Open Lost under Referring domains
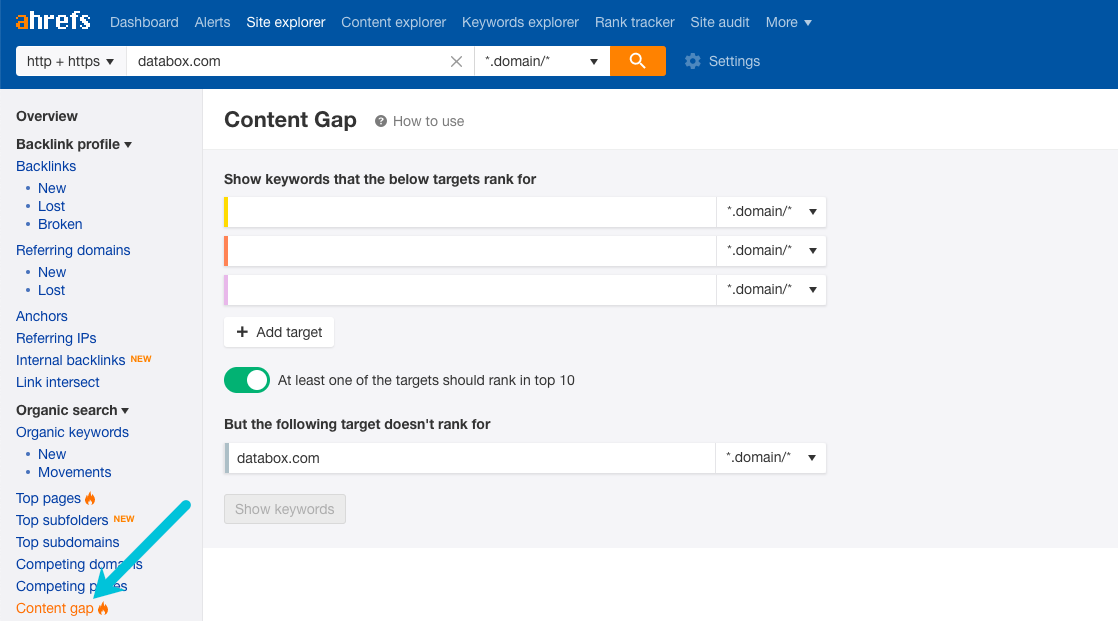The height and width of the screenshot is (621, 1118). tap(51, 290)
